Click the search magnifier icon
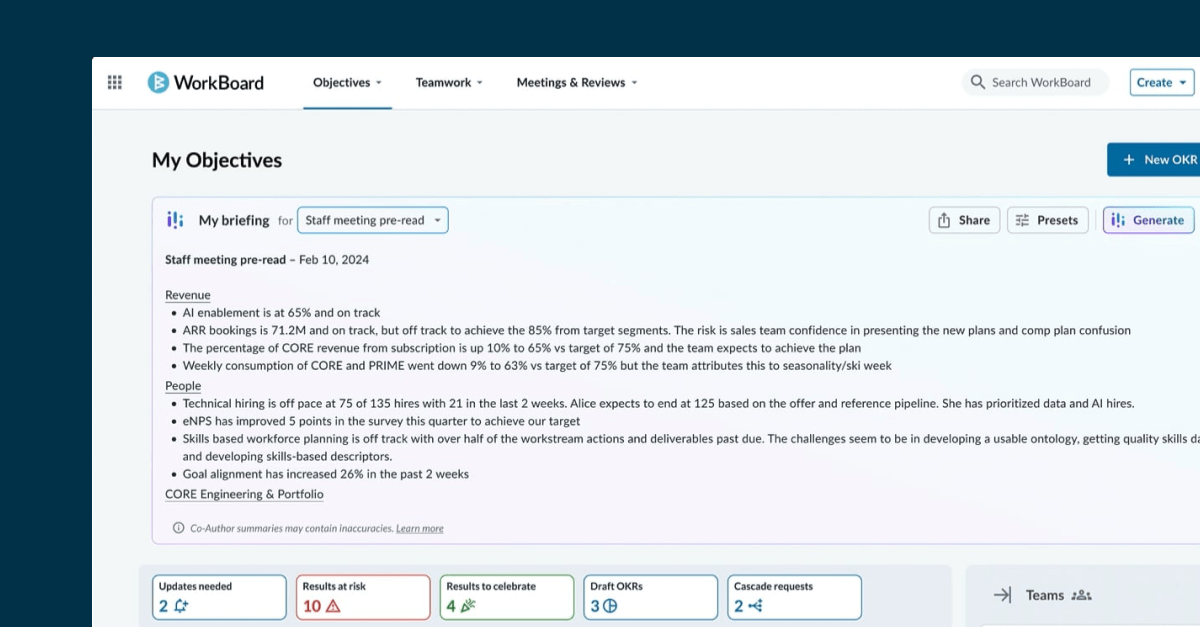Screen dimensions: 1200x627 pyautogui.click(x=978, y=83)
